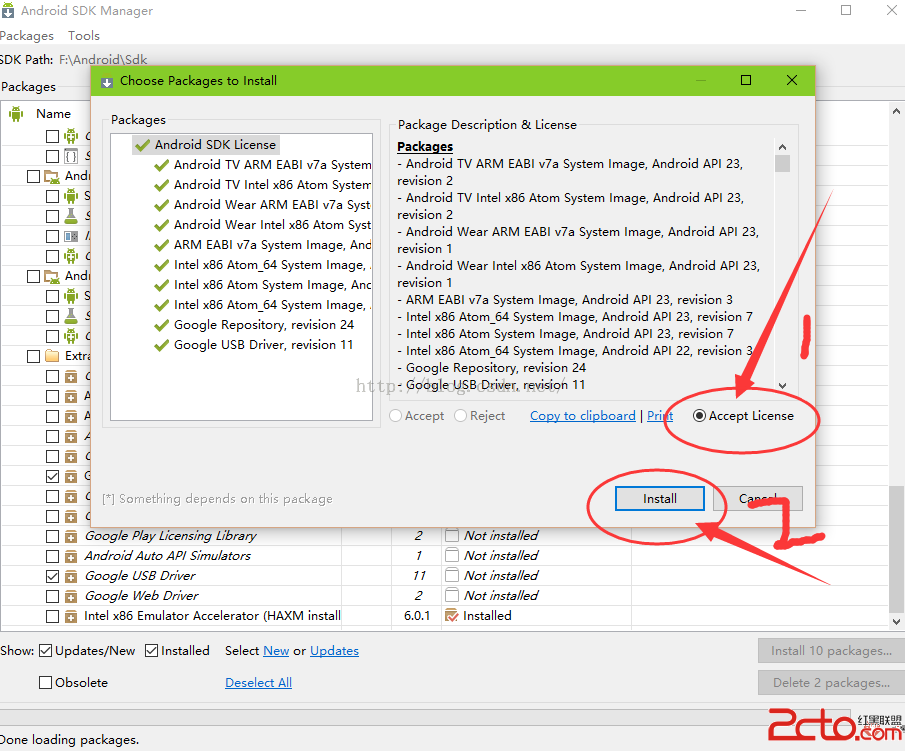Uncheck the Google USB Driver checkbox in main list

53,576
